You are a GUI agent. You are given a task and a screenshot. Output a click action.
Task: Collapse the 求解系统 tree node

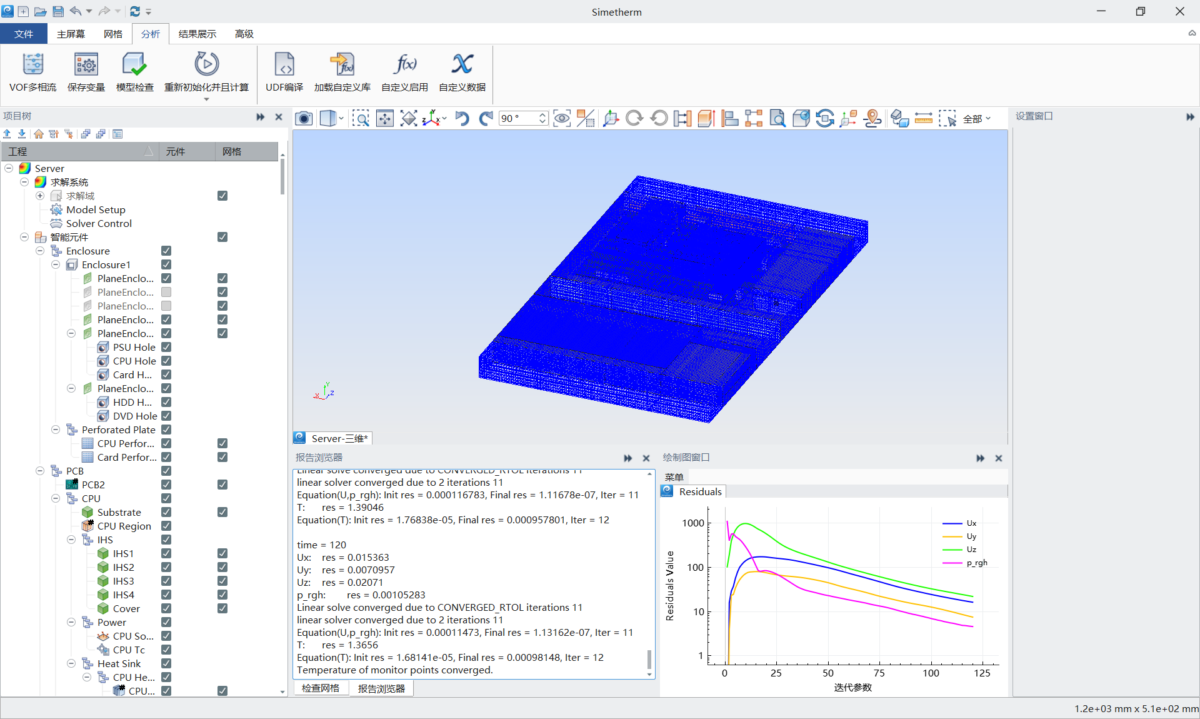coord(25,182)
